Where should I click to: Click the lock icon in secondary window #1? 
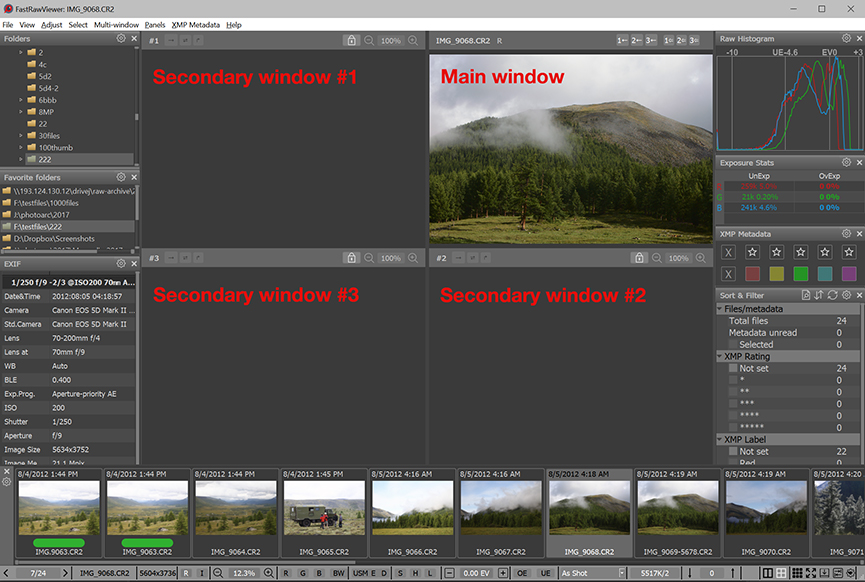(x=351, y=41)
